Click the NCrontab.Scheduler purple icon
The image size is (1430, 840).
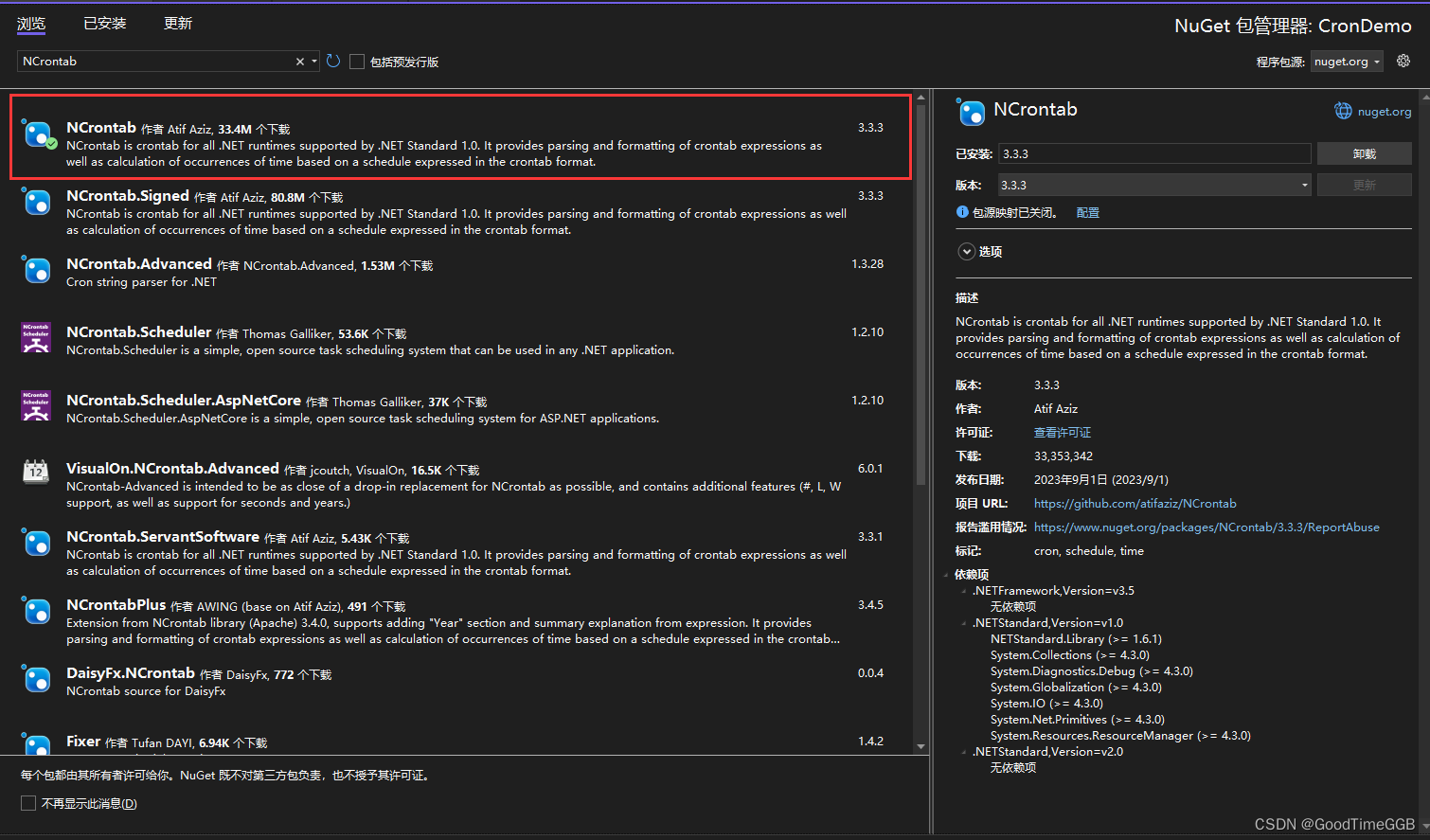pos(36,338)
